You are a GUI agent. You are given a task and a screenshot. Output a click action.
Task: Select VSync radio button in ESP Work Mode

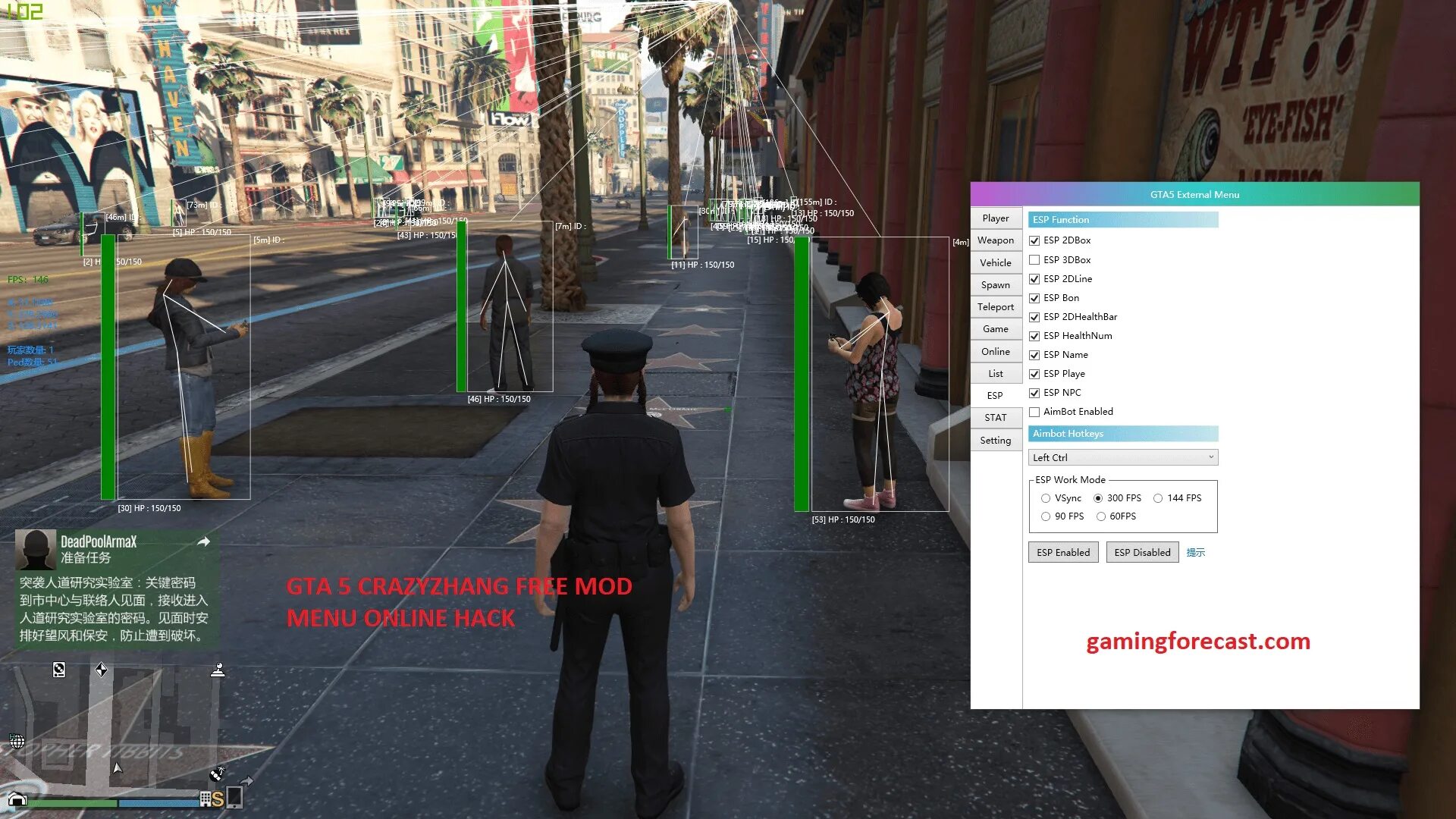pos(1045,498)
